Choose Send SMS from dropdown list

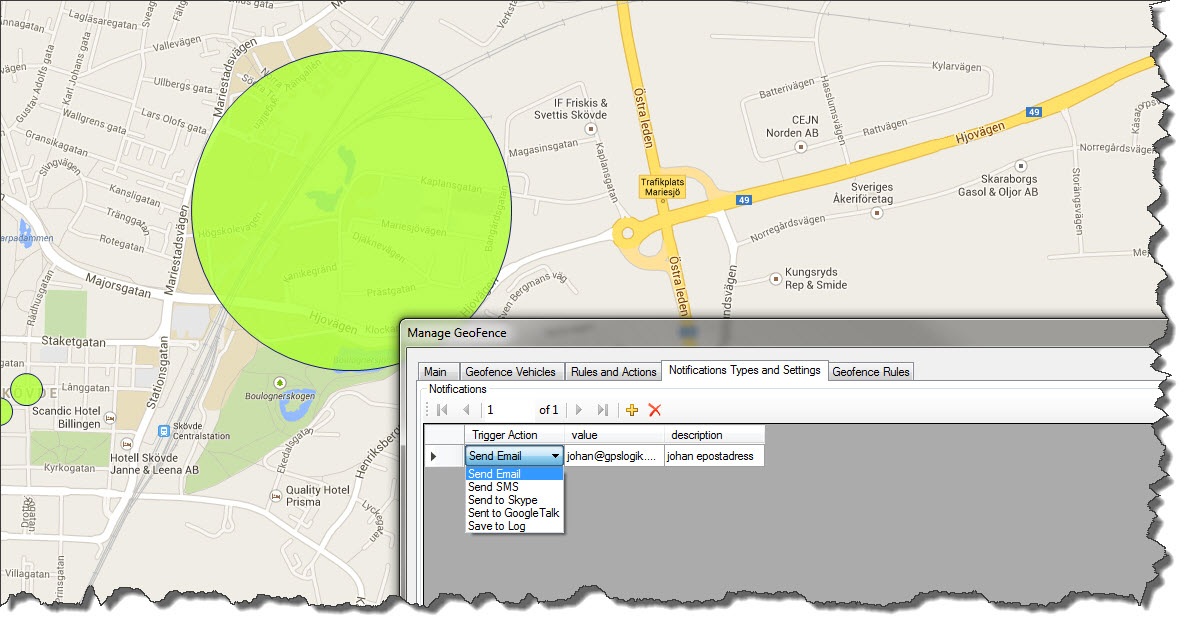click(x=514, y=487)
